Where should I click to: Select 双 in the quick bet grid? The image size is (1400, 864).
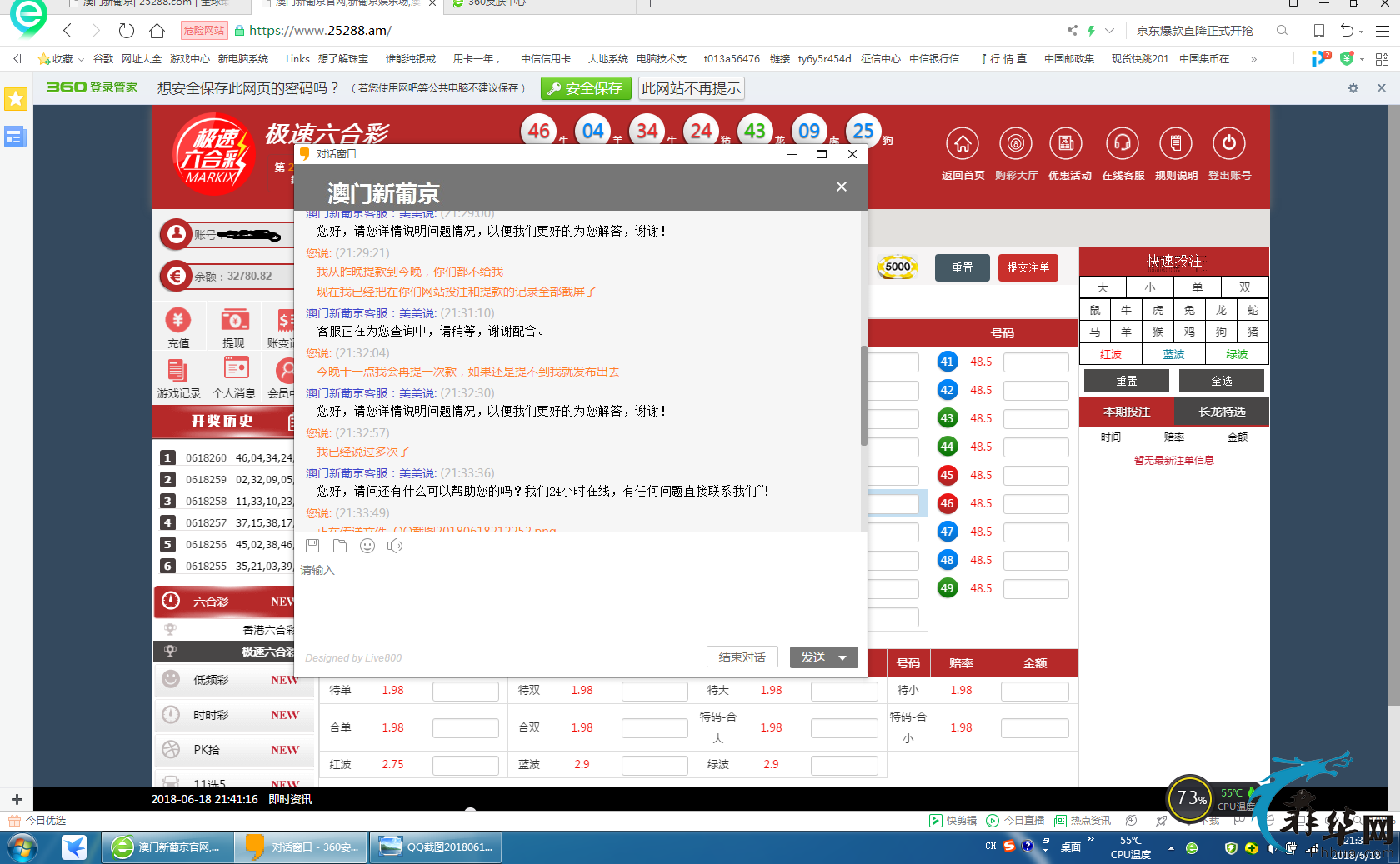pyautogui.click(x=1245, y=287)
